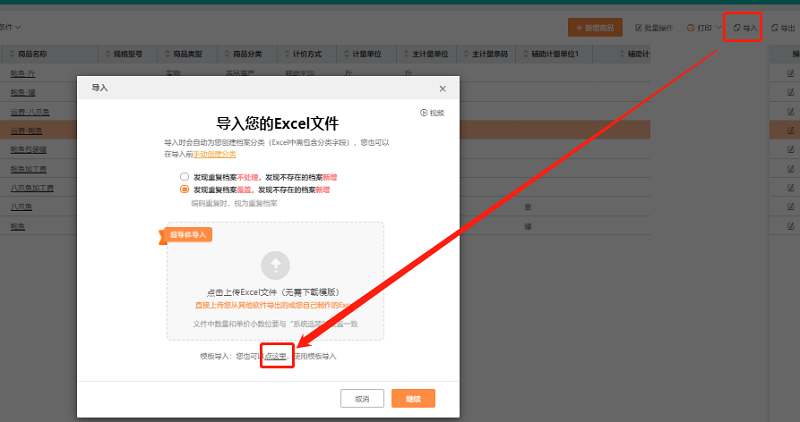Open the 视频 tutorial link in the dialog
The image size is (800, 422).
click(432, 113)
